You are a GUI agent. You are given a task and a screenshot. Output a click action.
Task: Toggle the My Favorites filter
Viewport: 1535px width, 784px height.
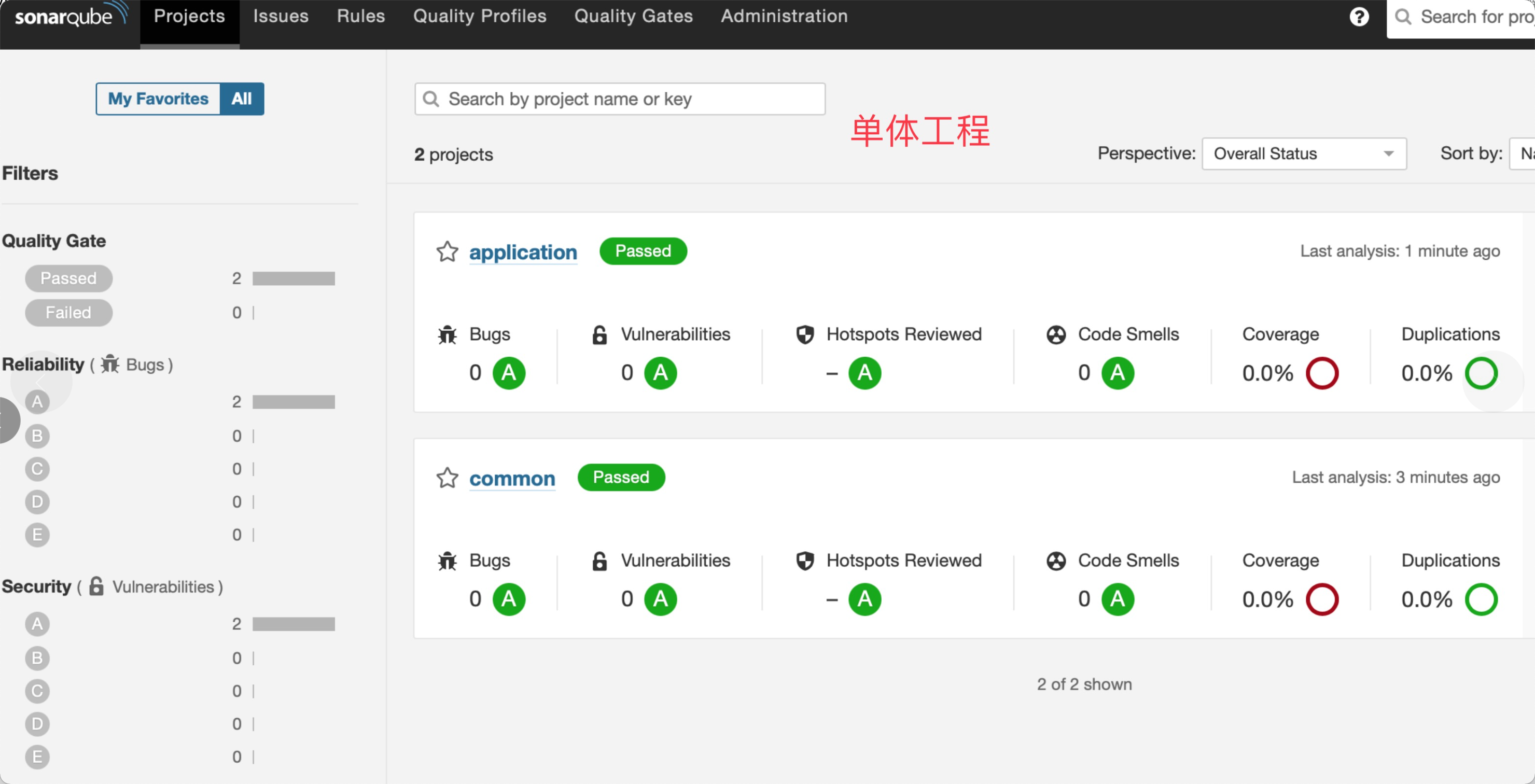tap(159, 99)
